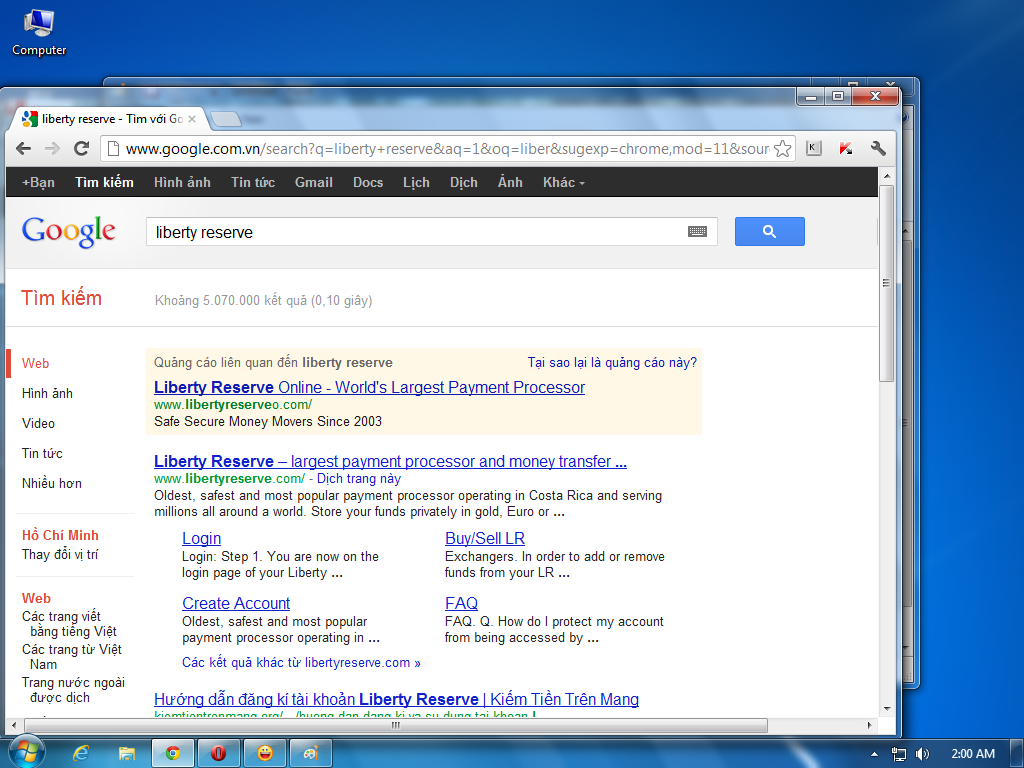
Task: Click the Google logo
Action: pos(69,231)
